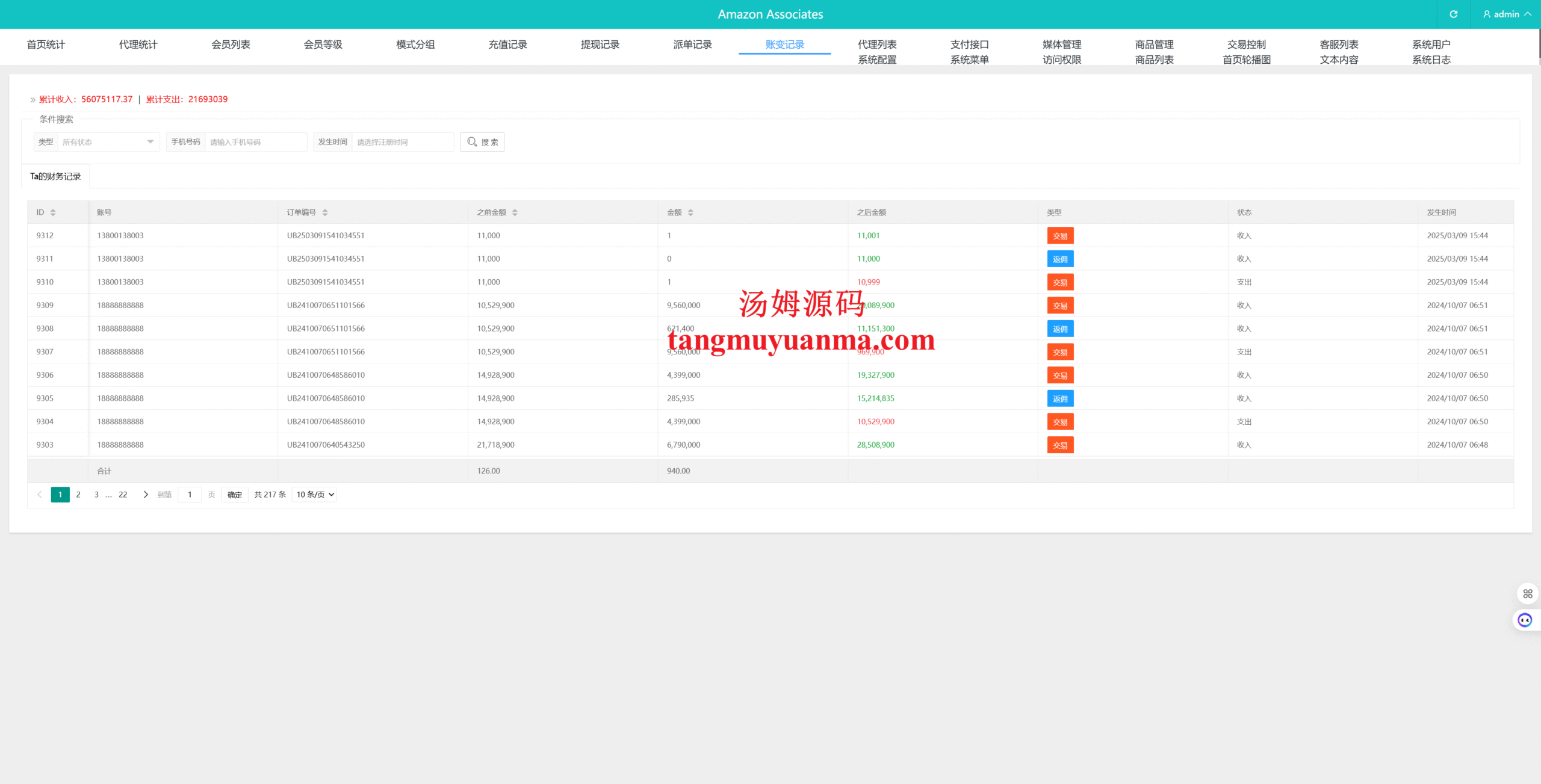Sort table by ID column arrows
The image size is (1541, 784).
pos(53,212)
